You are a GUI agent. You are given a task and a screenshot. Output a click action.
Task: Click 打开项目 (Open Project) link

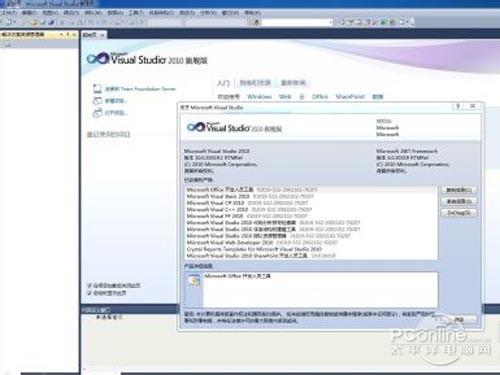click(116, 113)
